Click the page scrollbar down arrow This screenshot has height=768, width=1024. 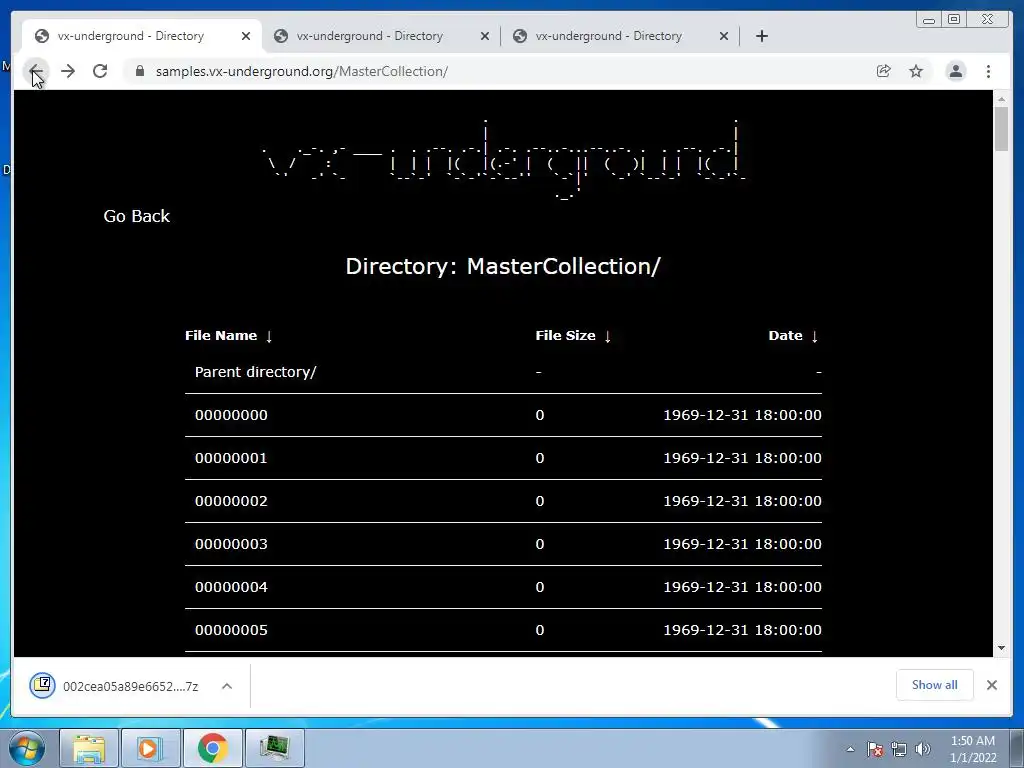pos(1001,648)
